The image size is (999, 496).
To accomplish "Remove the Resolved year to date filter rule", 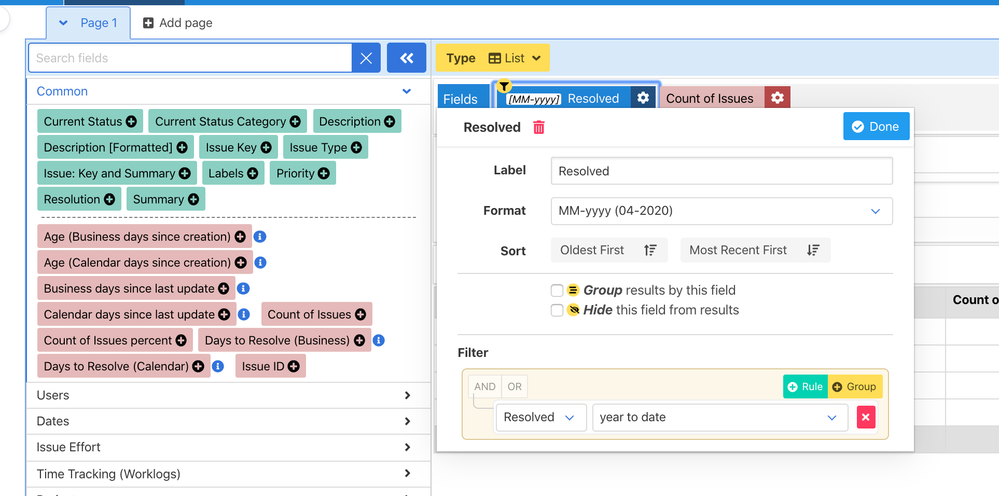I will click(x=866, y=418).
